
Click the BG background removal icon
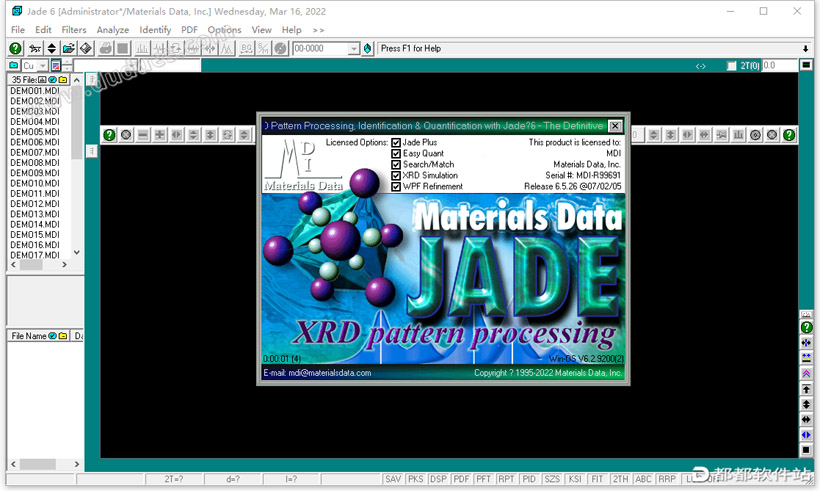(x=246, y=49)
